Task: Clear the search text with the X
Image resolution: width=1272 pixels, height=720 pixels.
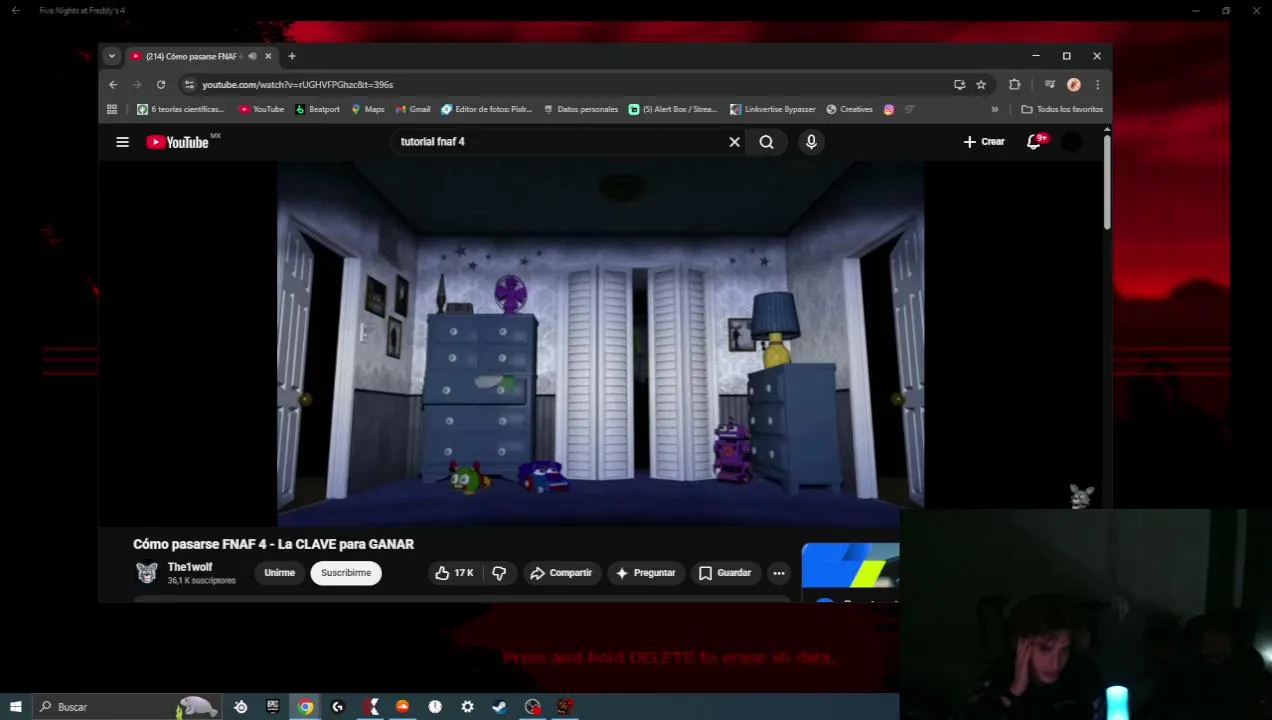Action: (734, 142)
